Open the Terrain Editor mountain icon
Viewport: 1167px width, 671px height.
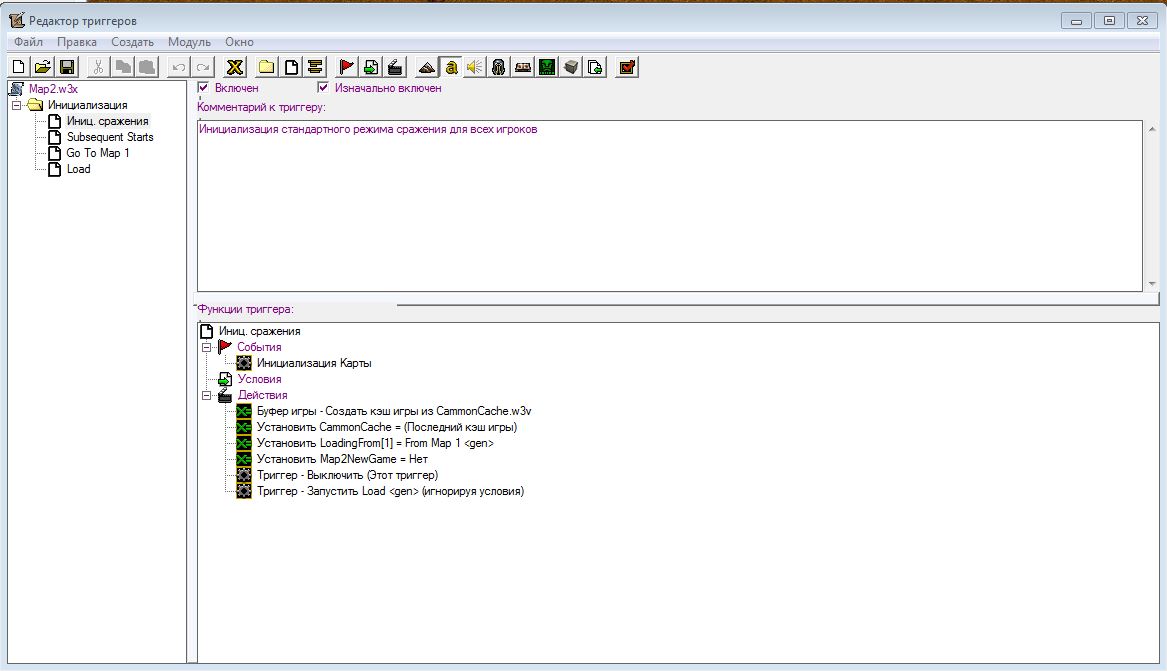(426, 68)
